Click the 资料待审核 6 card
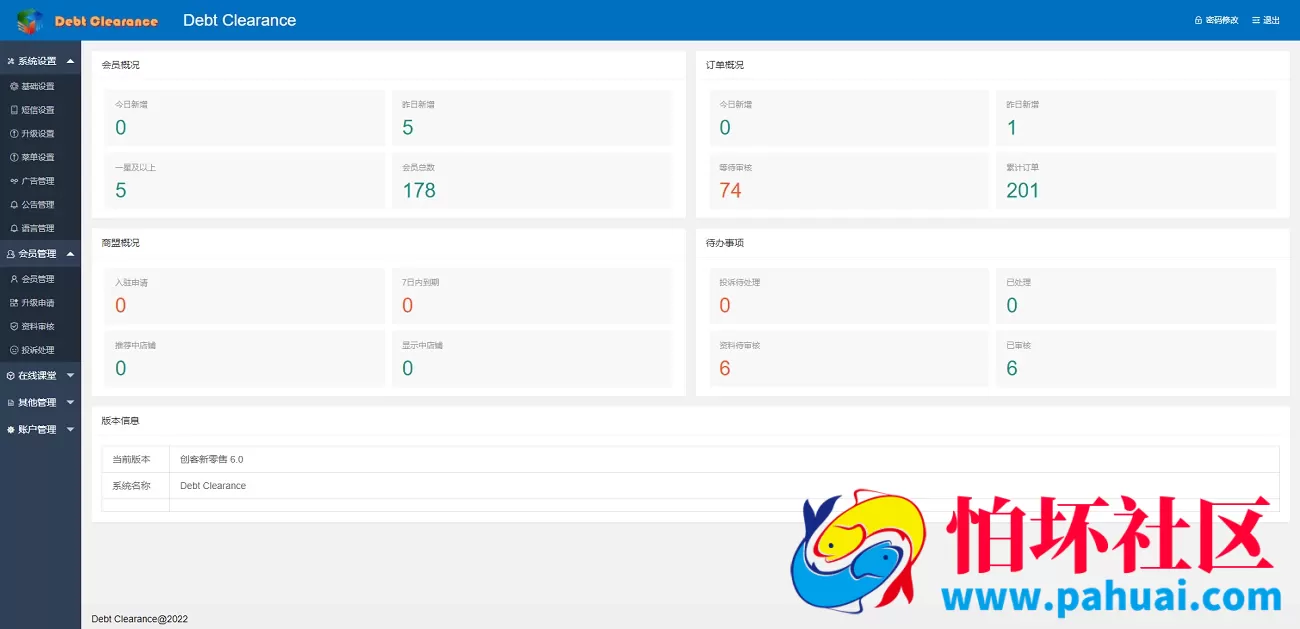1300x629 pixels. pos(849,359)
